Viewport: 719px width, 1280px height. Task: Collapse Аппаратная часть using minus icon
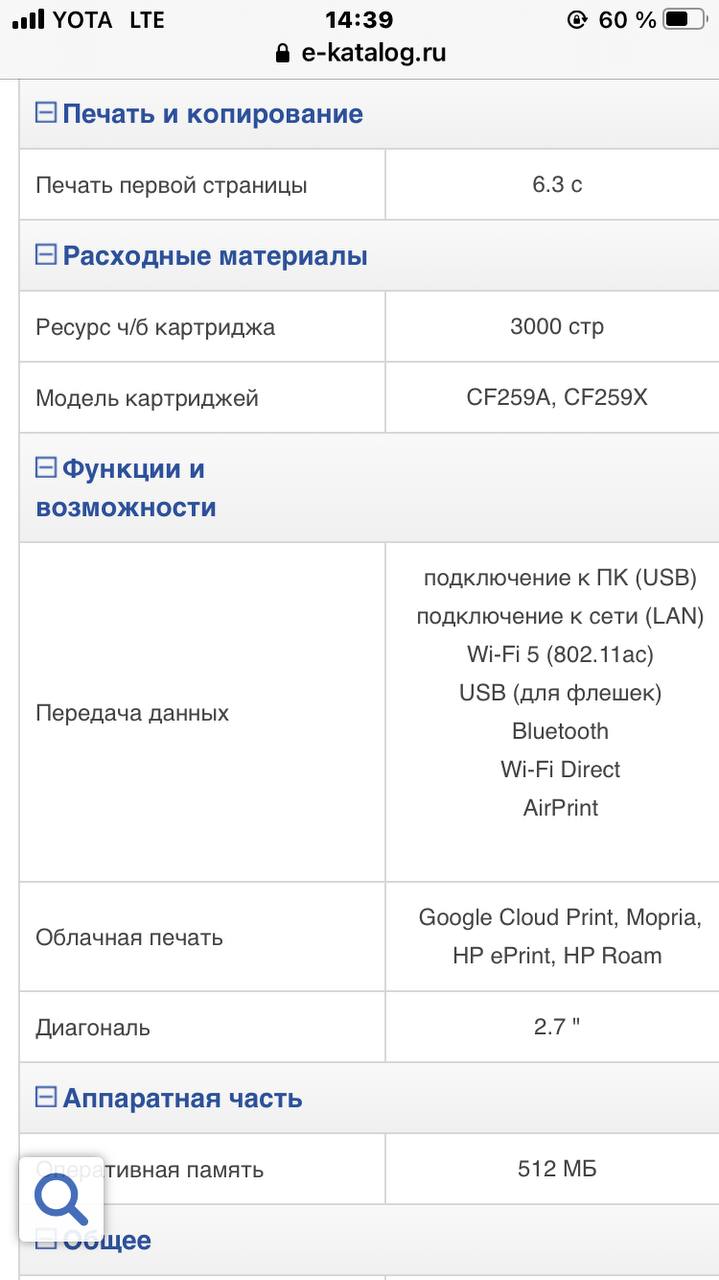46,1097
